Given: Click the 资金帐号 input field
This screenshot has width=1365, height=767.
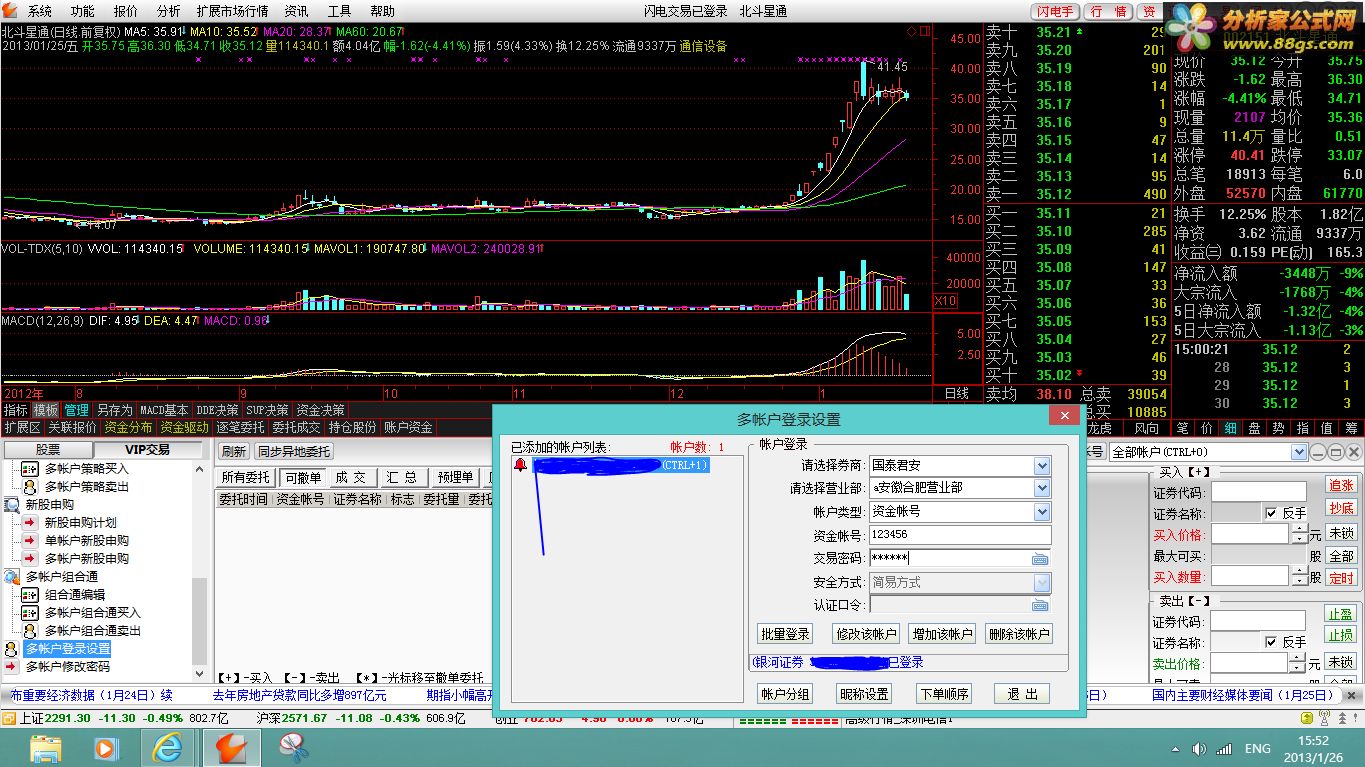Looking at the screenshot, I should (960, 535).
